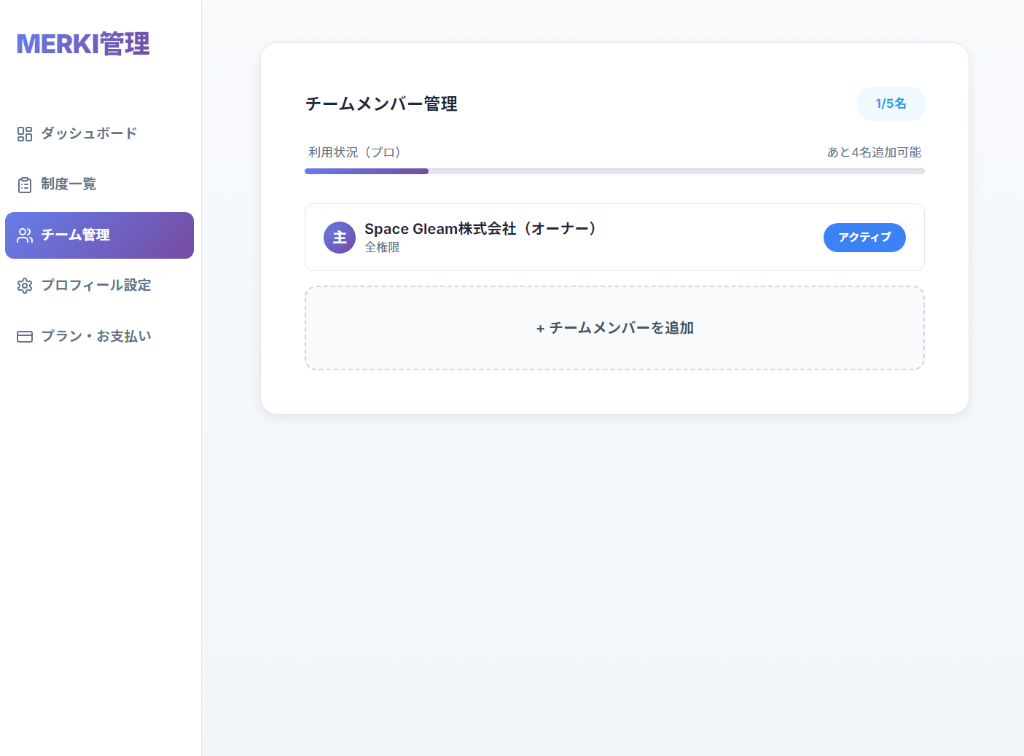The width and height of the screenshot is (1024, 756).
Task: Click the アクティブ status toggle badge
Action: 864,237
